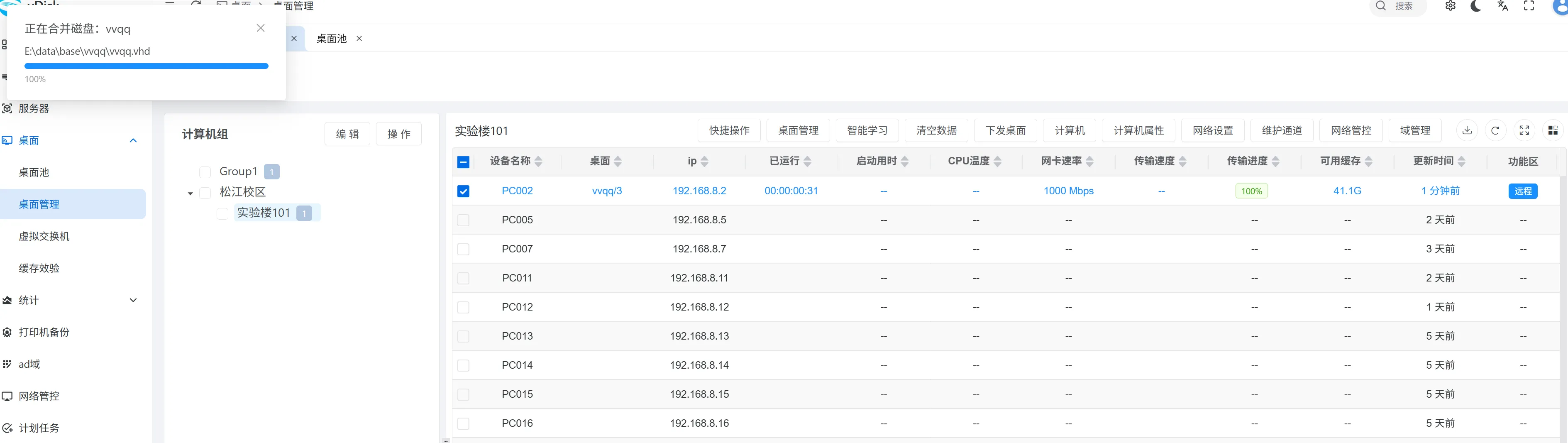Sort by 网卡速率 column arrows
Image resolution: width=1568 pixels, height=443 pixels.
coord(1090,161)
